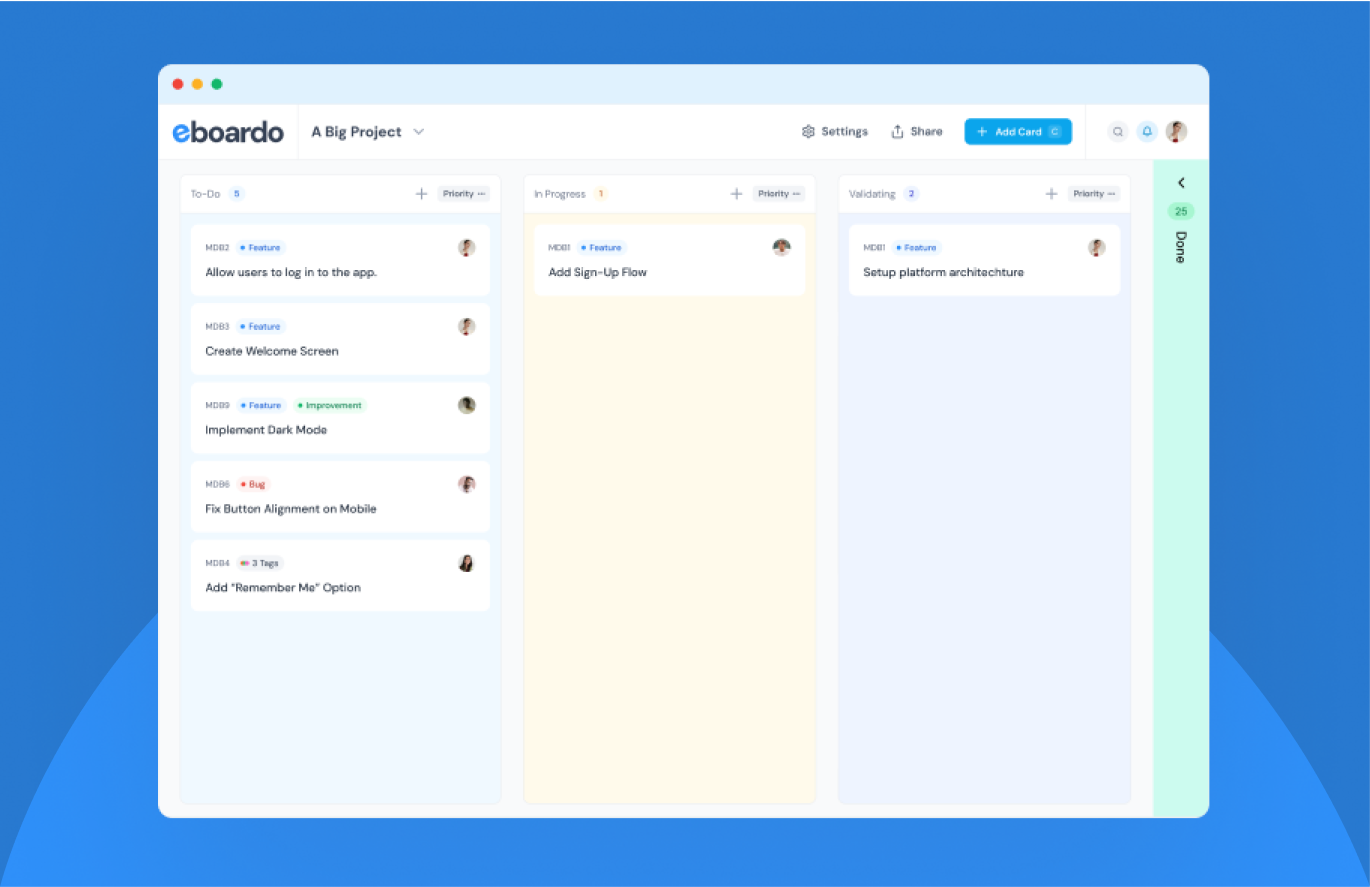
Task: Open card "Add Sign-Up Flow"
Action: point(669,260)
